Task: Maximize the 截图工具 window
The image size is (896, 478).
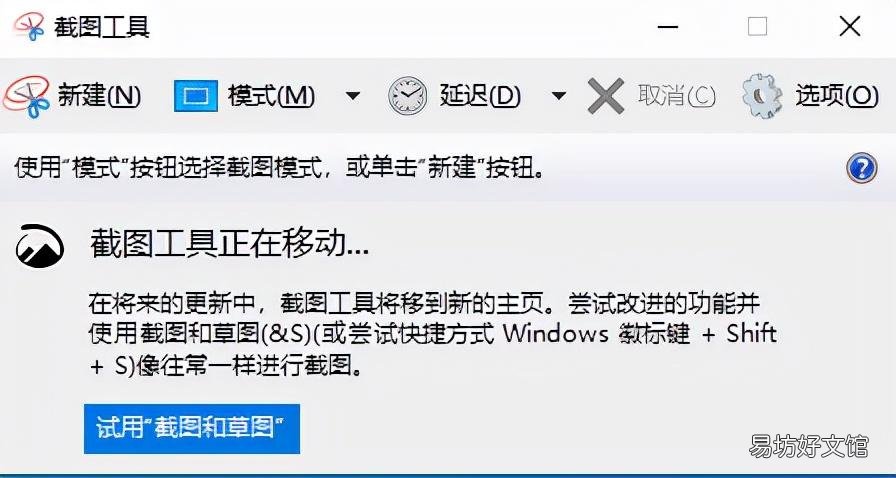Action: coord(758,26)
